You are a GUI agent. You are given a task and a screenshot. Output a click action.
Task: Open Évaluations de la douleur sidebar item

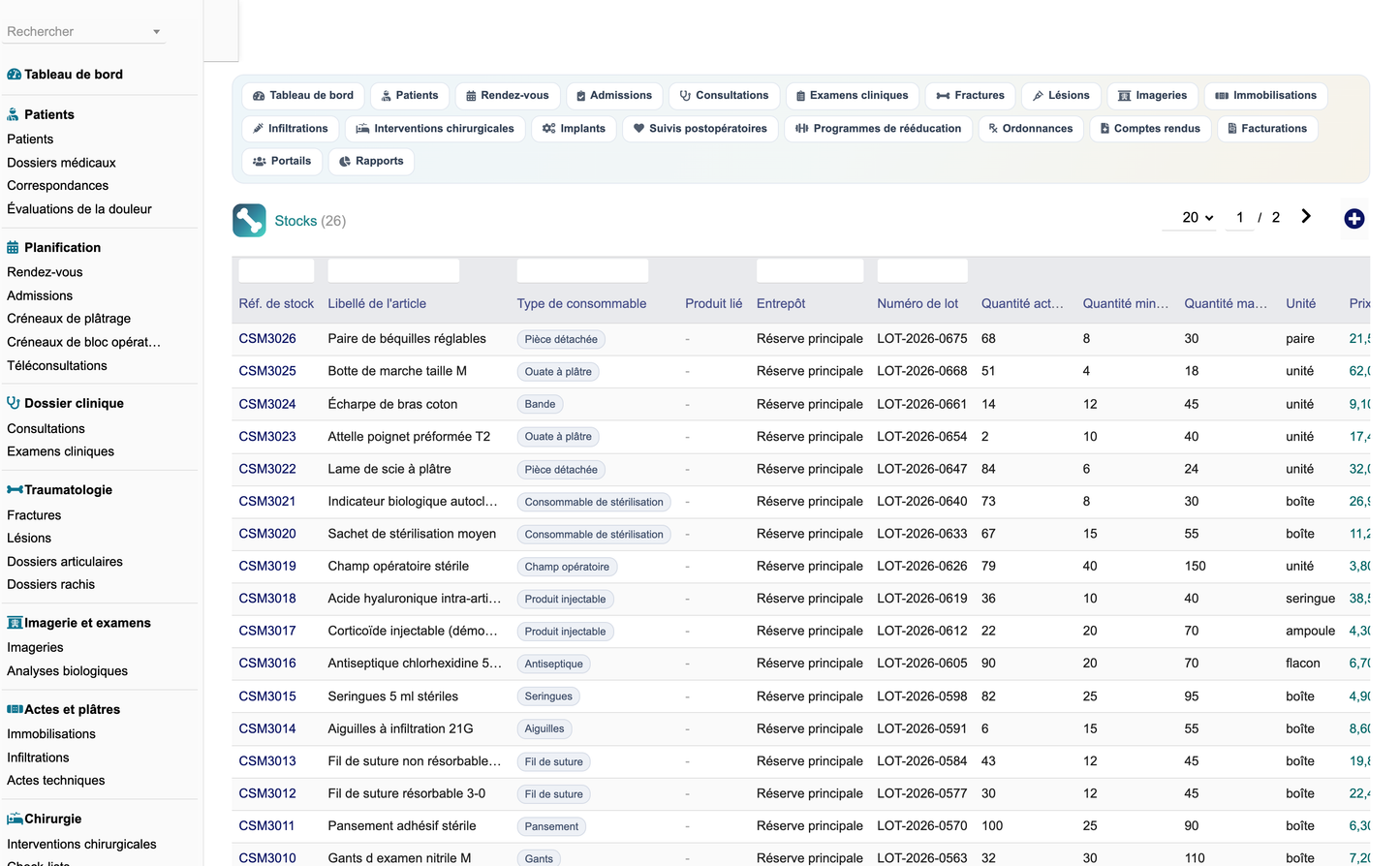(x=79, y=209)
